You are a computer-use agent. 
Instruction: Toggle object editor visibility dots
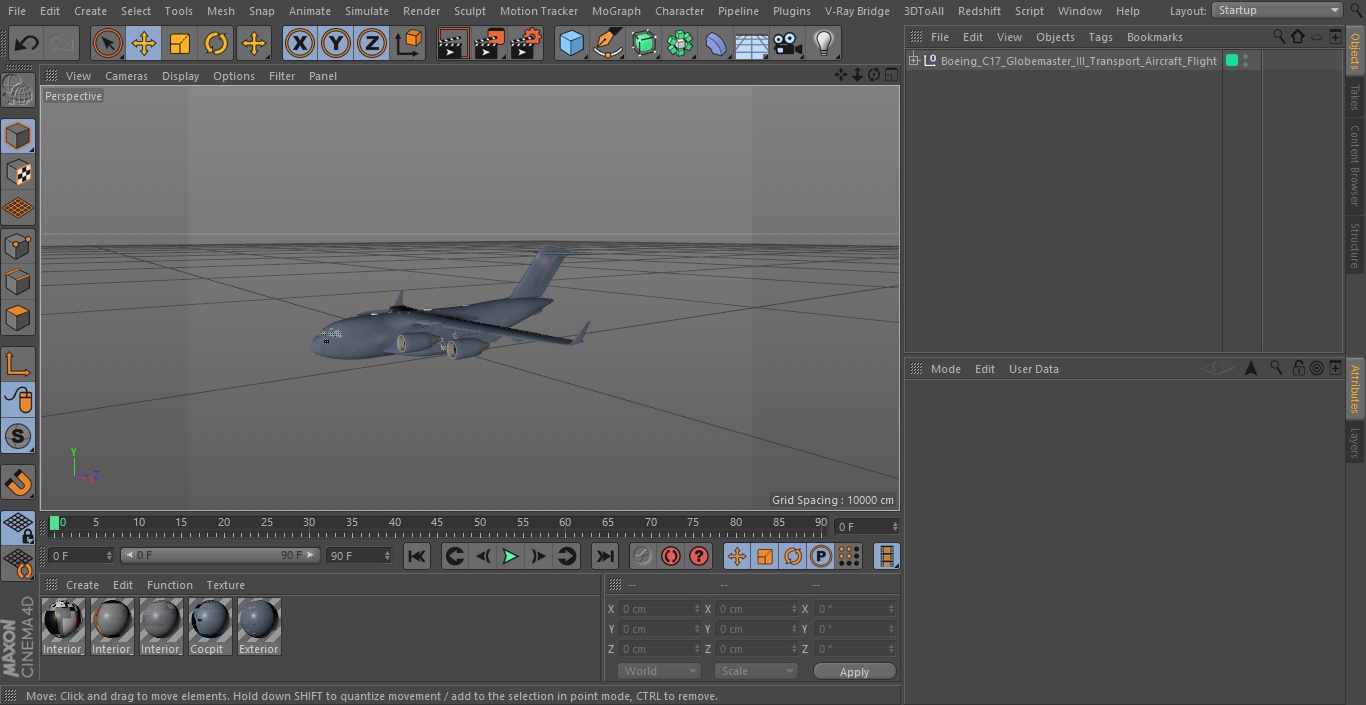pyautogui.click(x=1246, y=61)
